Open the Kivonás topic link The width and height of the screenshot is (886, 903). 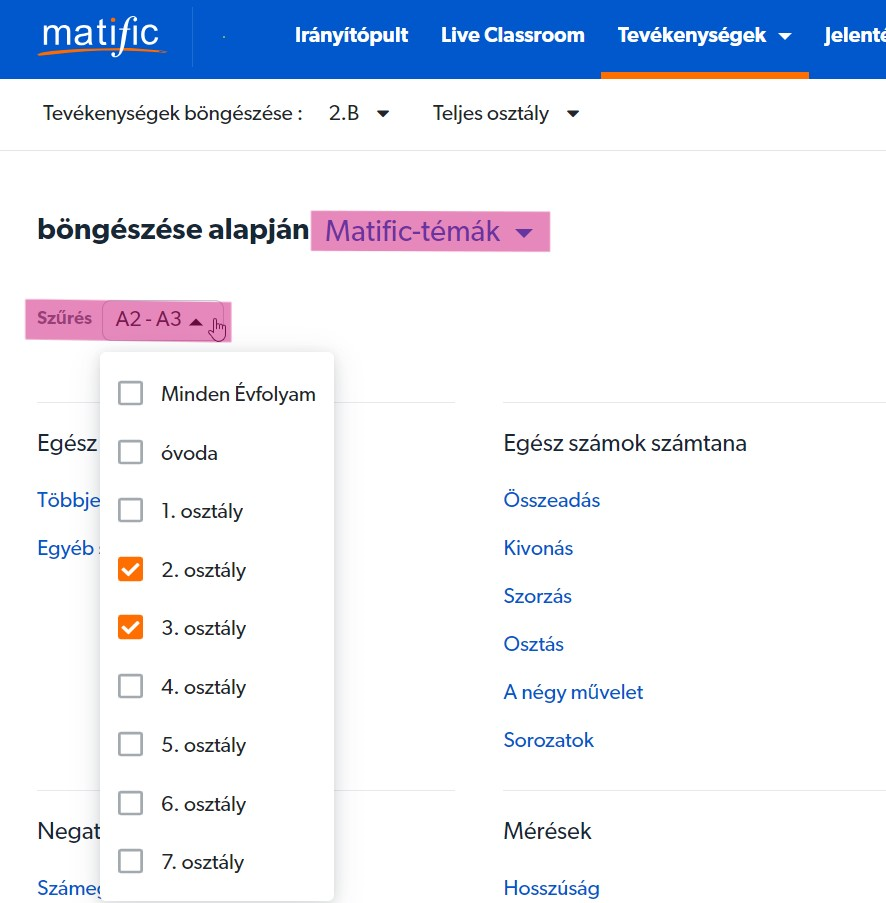(x=538, y=548)
